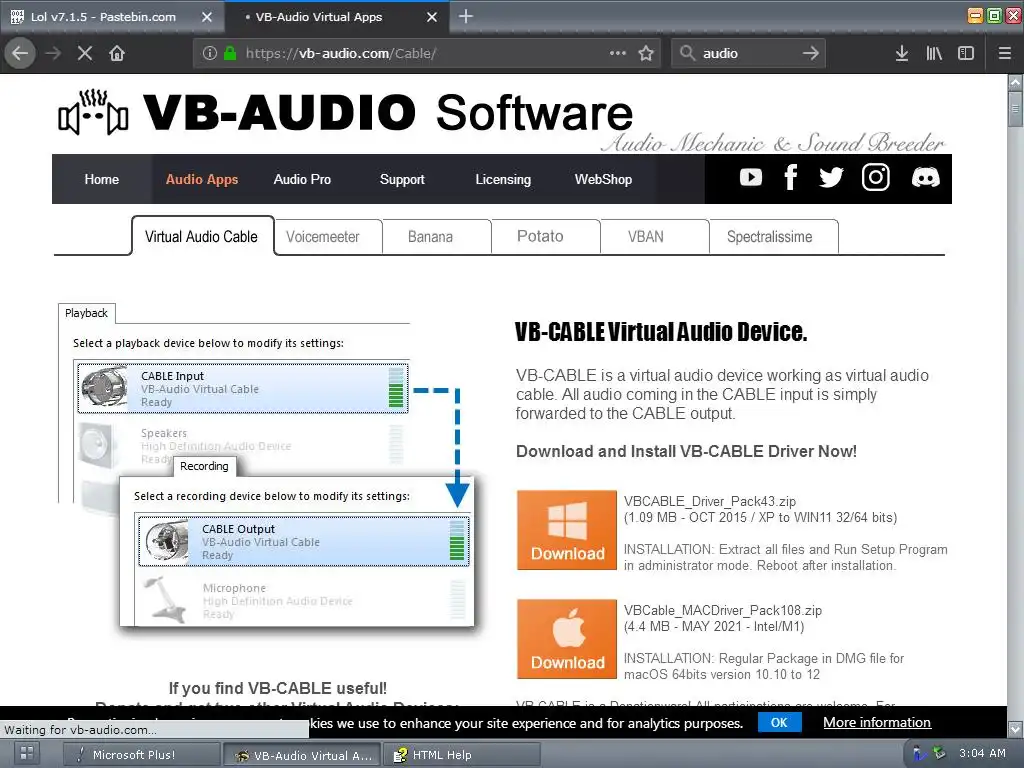Show site information icon in address bar
1024x768 pixels.
pyautogui.click(x=209, y=53)
